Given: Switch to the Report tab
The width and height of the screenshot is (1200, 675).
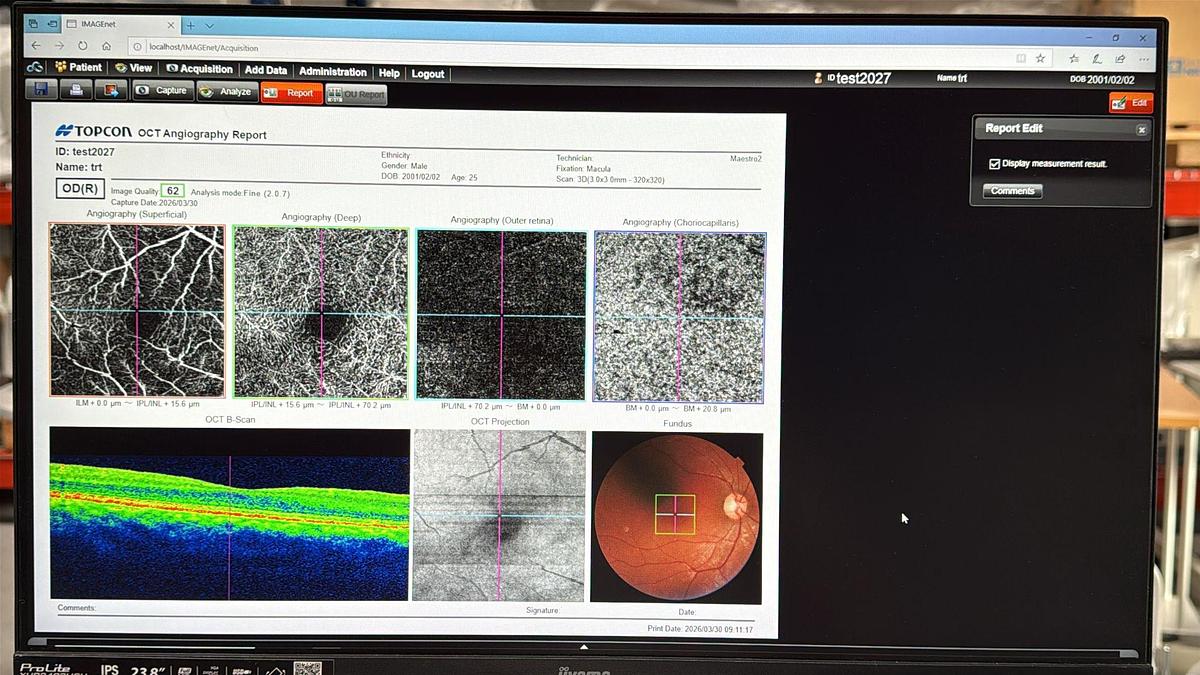Looking at the screenshot, I should (292, 93).
